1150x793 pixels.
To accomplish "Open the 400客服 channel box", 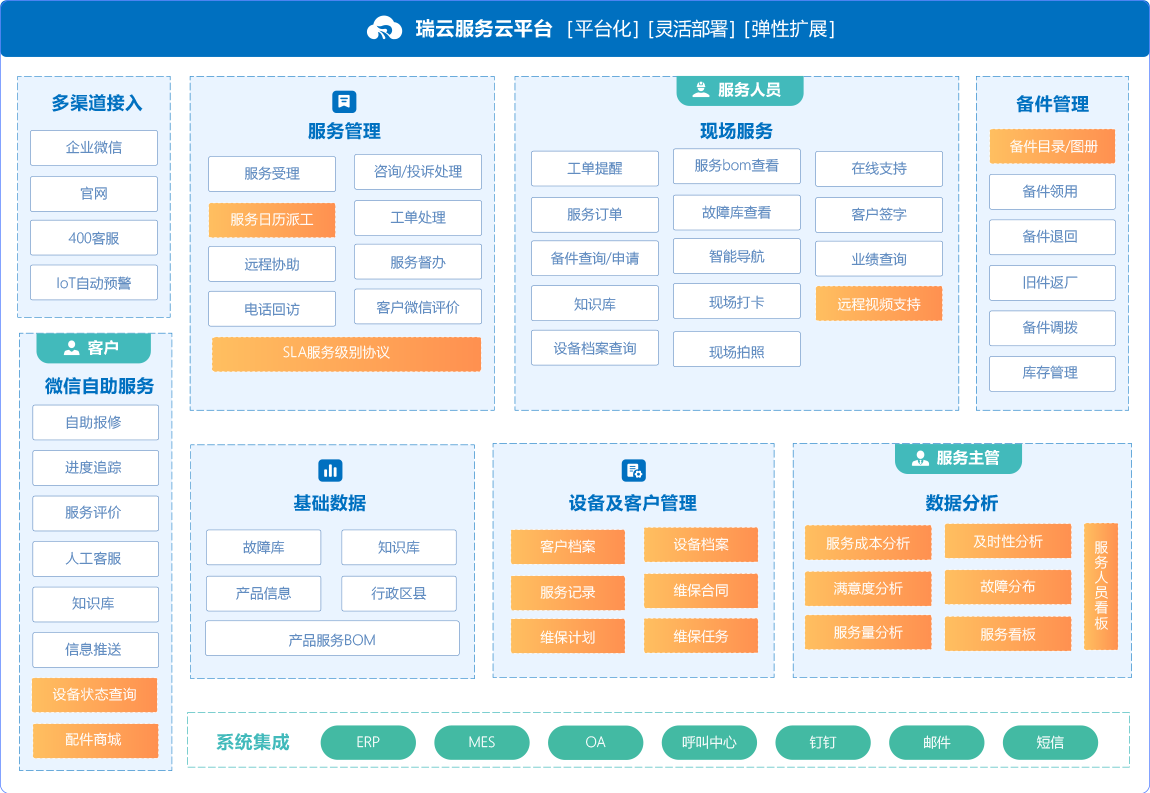I will [x=94, y=238].
